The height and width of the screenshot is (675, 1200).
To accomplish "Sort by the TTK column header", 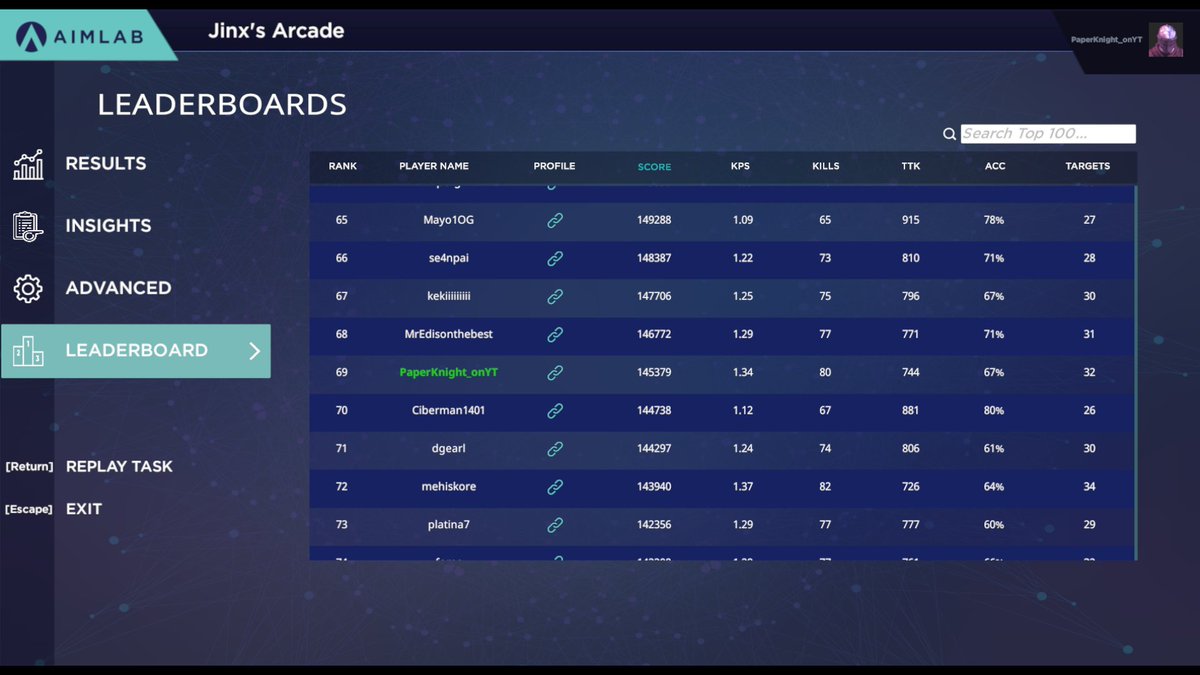I will tap(910, 166).
